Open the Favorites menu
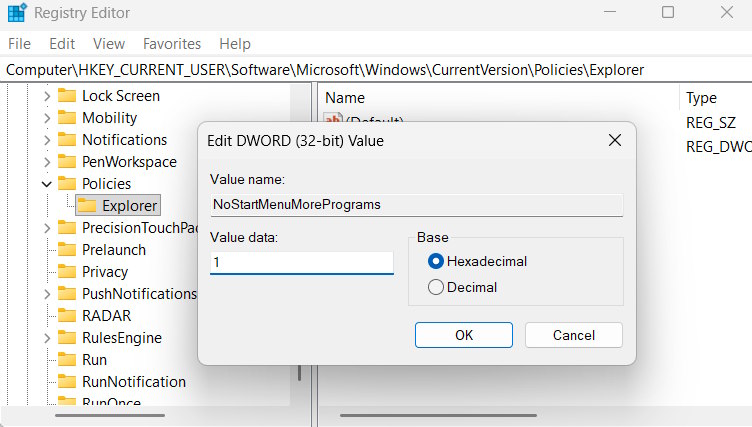This screenshot has height=427, width=752. click(x=172, y=44)
